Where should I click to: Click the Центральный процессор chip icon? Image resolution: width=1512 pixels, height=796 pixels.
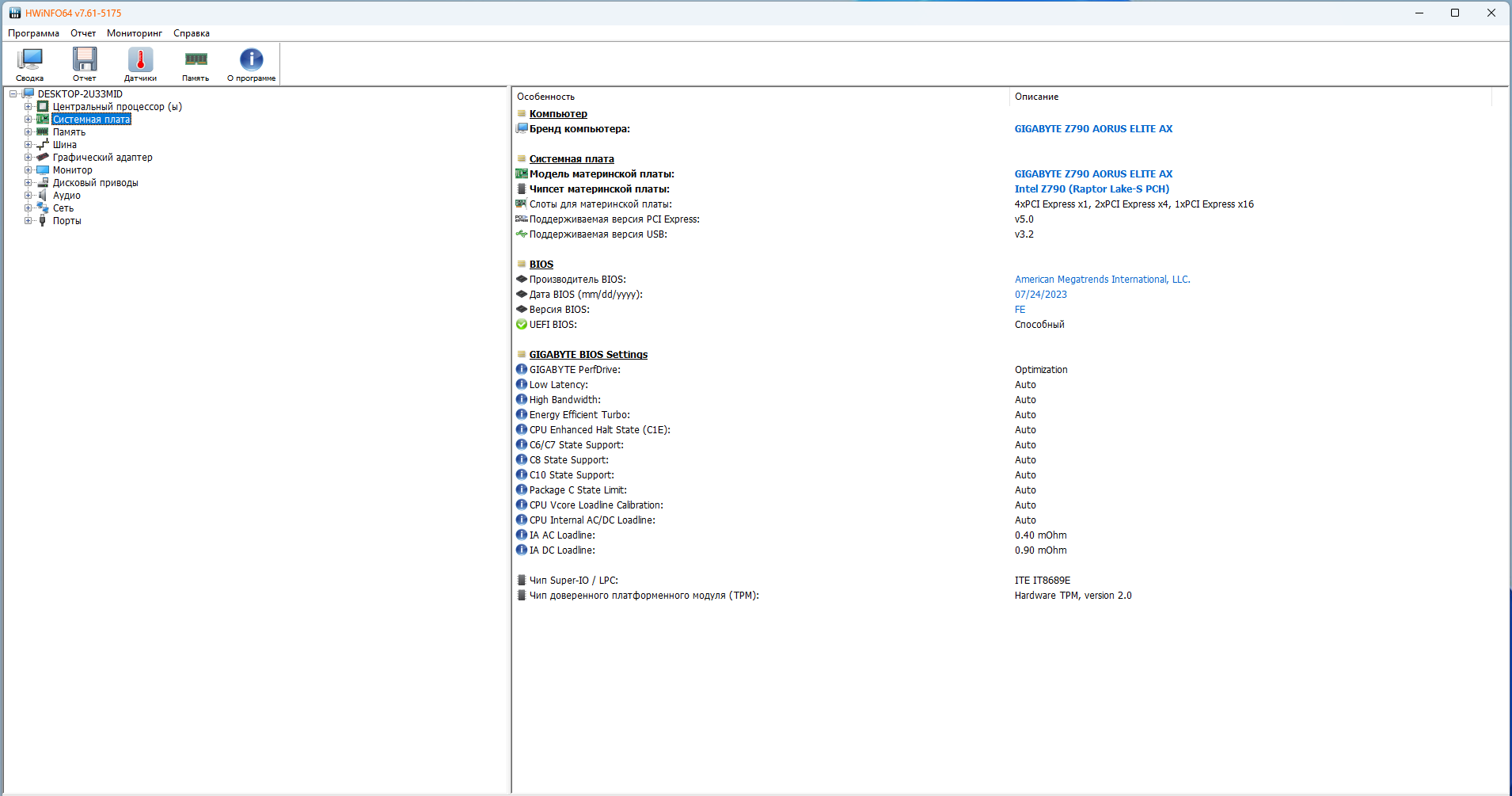click(43, 106)
